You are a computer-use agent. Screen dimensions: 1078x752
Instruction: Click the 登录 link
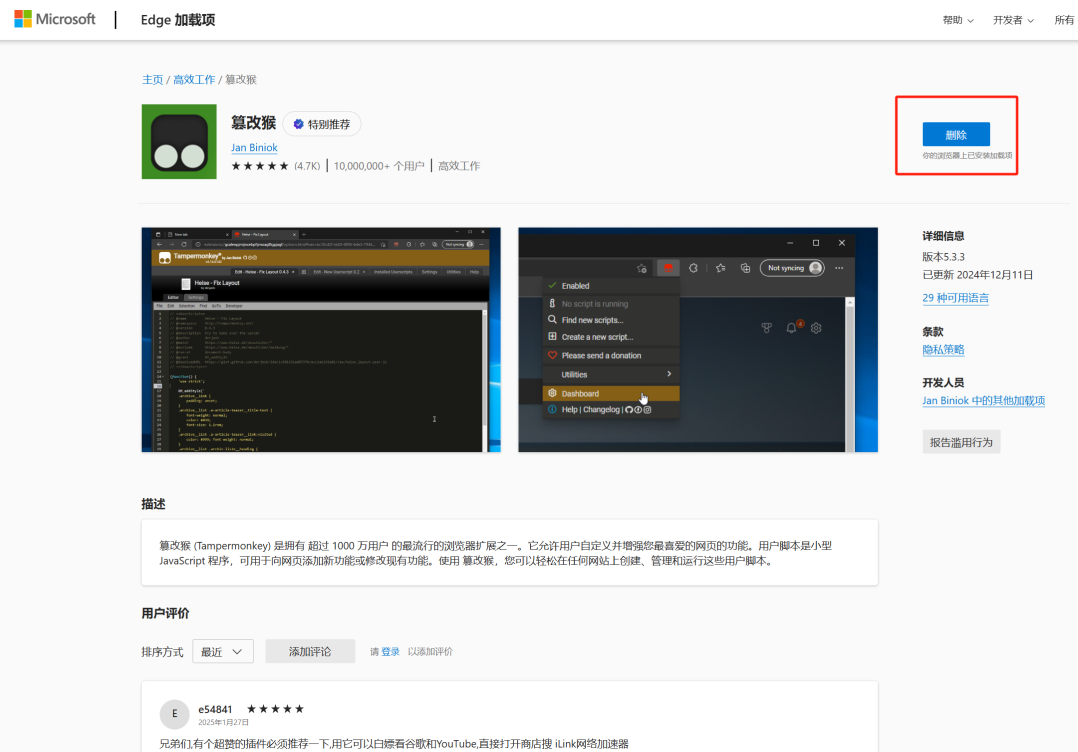click(390, 652)
